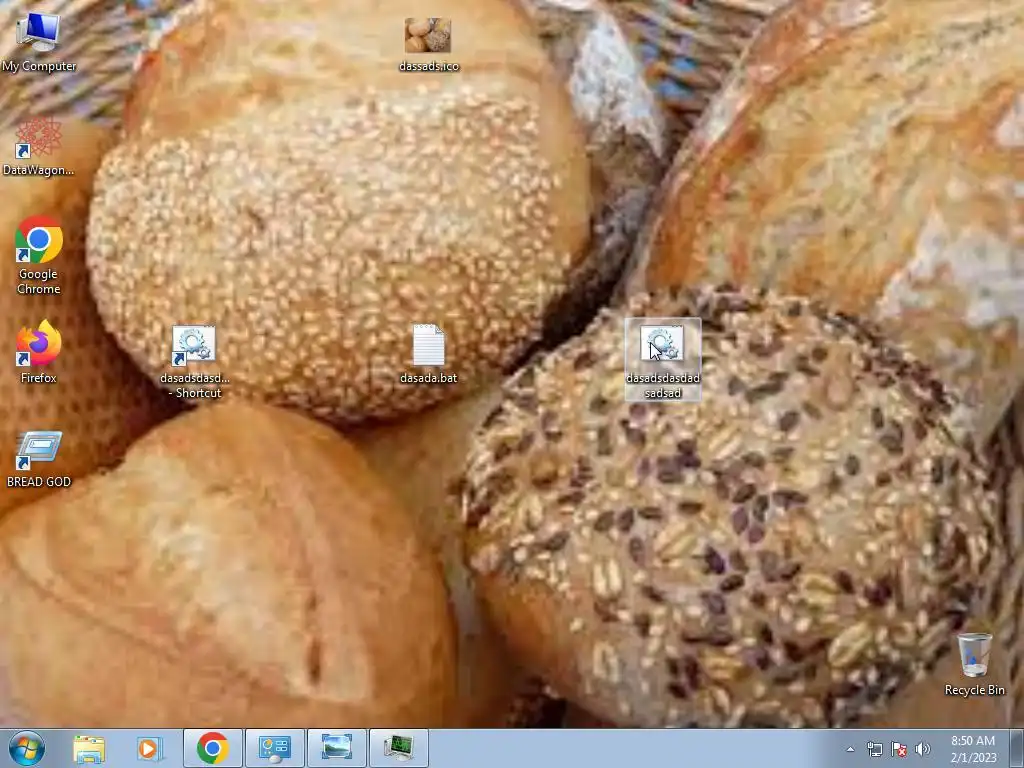Click the BREAD GOD label text

tap(39, 482)
